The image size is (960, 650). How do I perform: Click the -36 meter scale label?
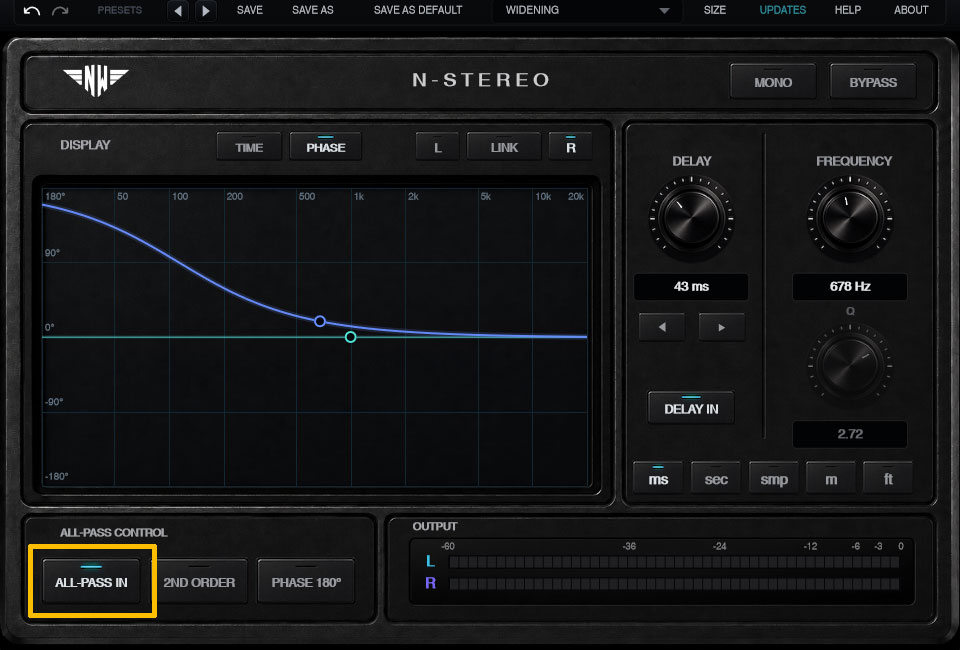[x=629, y=546]
